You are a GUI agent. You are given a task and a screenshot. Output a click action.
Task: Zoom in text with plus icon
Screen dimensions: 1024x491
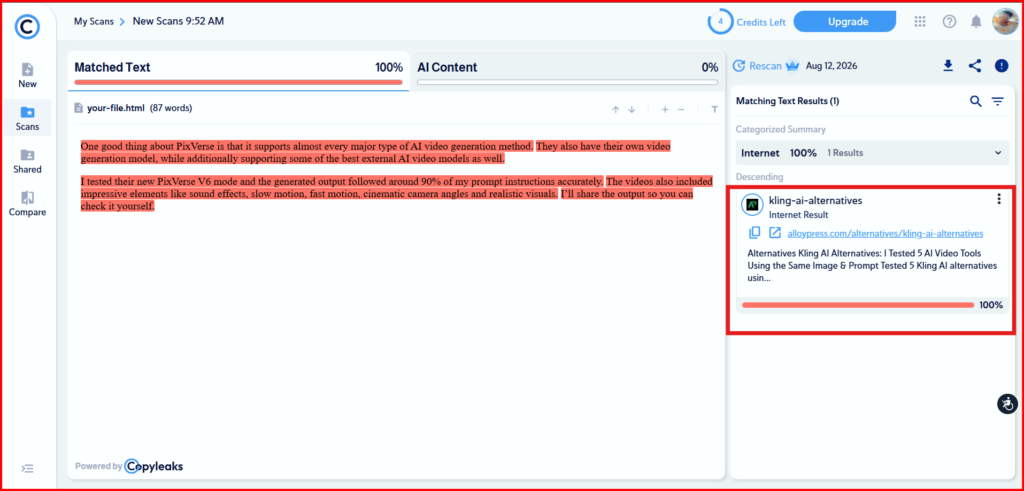665,110
